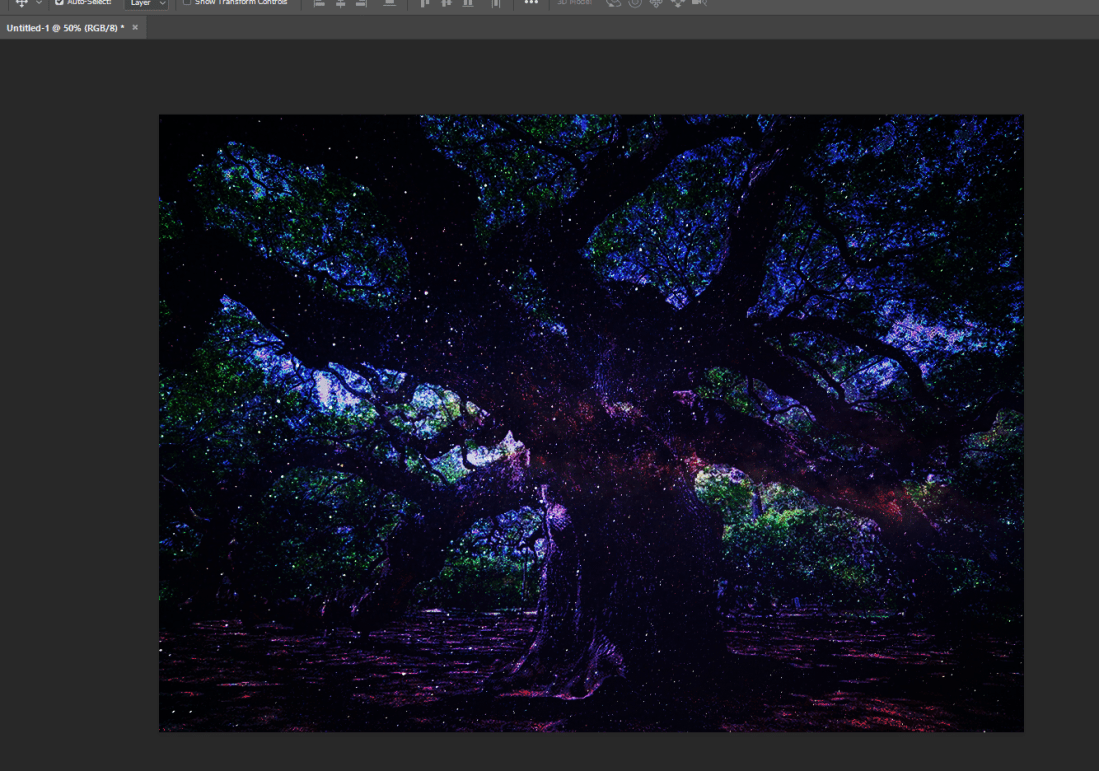Click Distribute horizontally icon
Image resolution: width=1099 pixels, height=771 pixels.
tap(495, 4)
